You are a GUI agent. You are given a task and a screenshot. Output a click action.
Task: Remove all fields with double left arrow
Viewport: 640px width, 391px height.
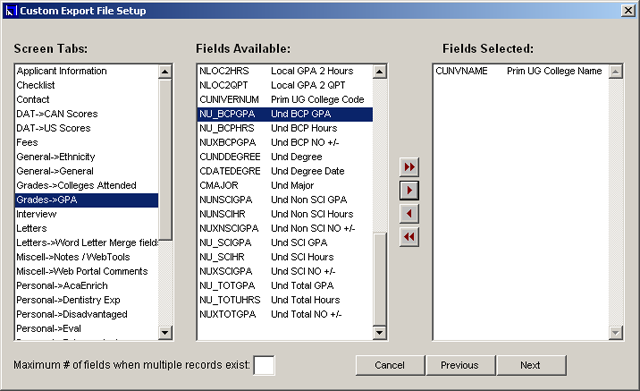(409, 237)
